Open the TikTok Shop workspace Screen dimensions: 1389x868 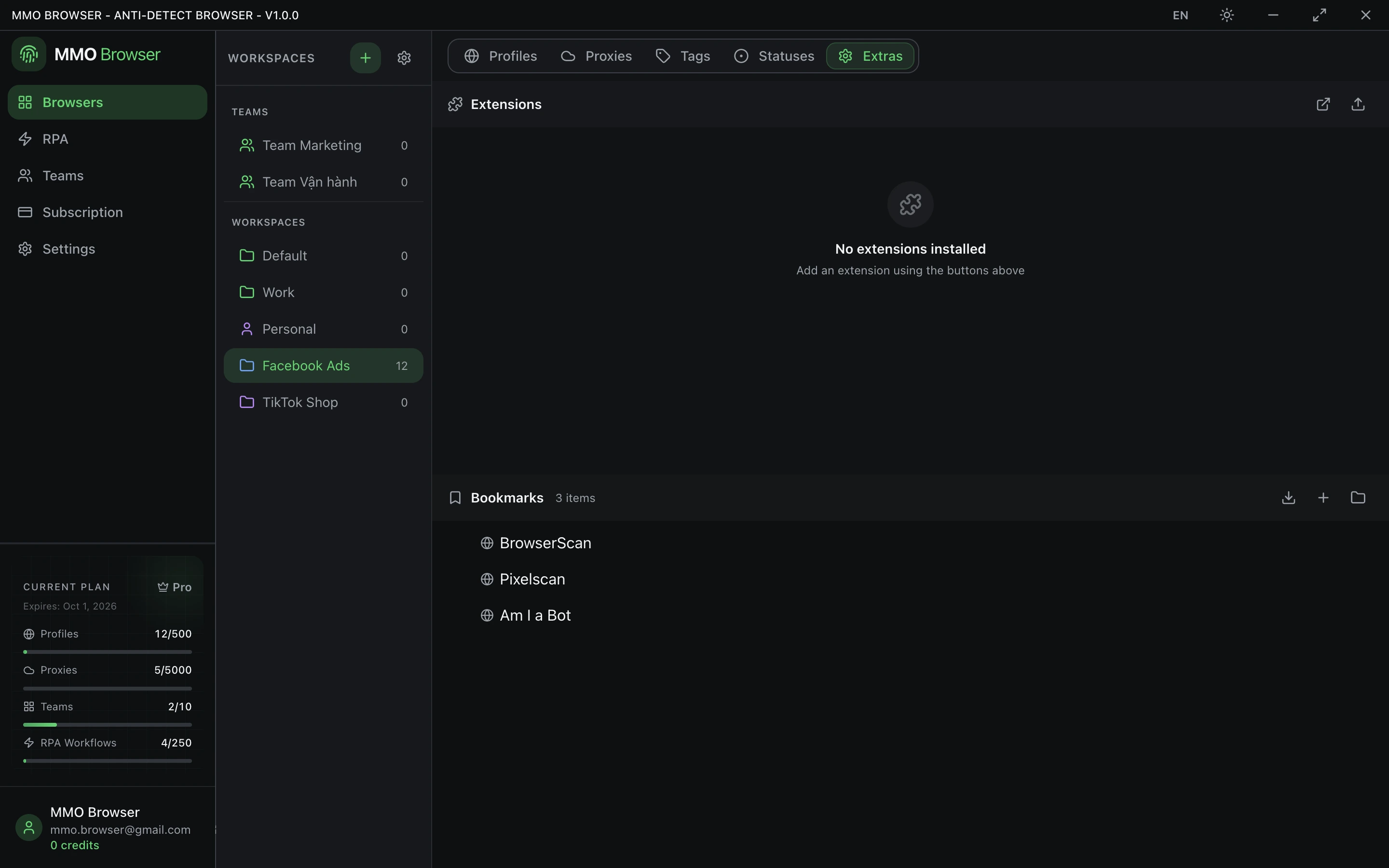click(x=324, y=403)
